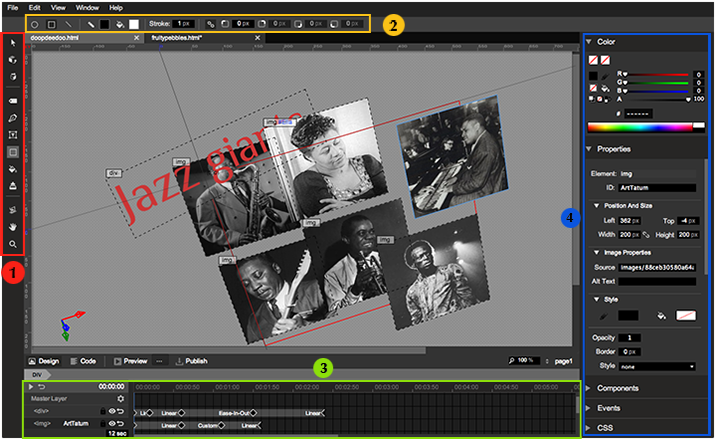Open the Help menu
This screenshot has height=440, width=716.
click(x=116, y=8)
